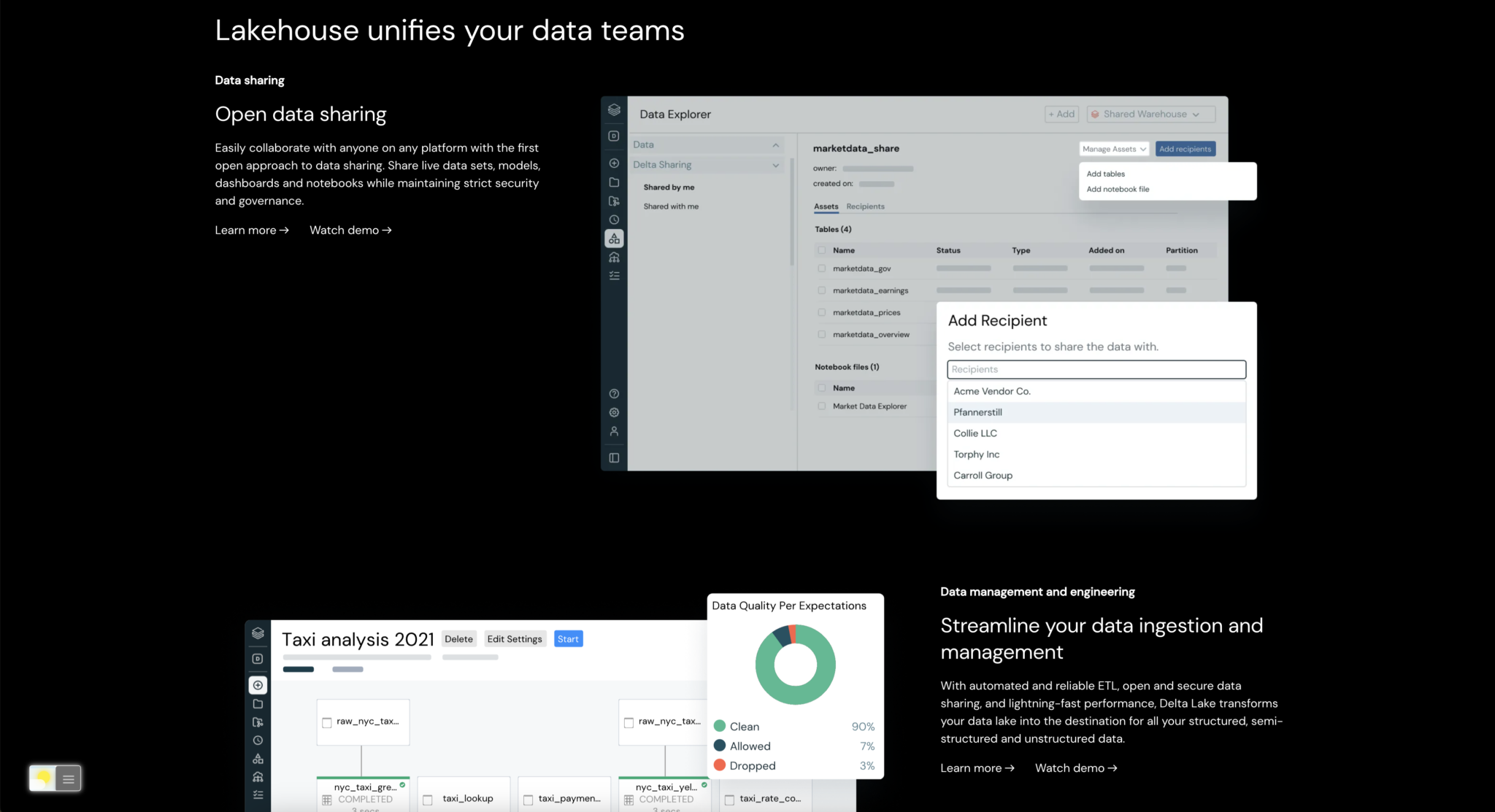Open the Manage Assets dropdown
This screenshot has height=812, width=1495.
pos(1114,148)
